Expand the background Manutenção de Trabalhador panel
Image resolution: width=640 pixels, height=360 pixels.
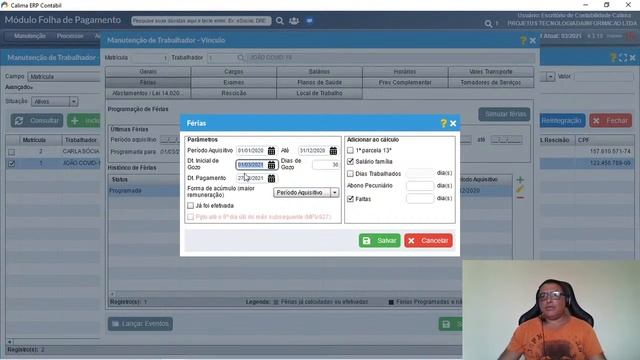(623, 58)
